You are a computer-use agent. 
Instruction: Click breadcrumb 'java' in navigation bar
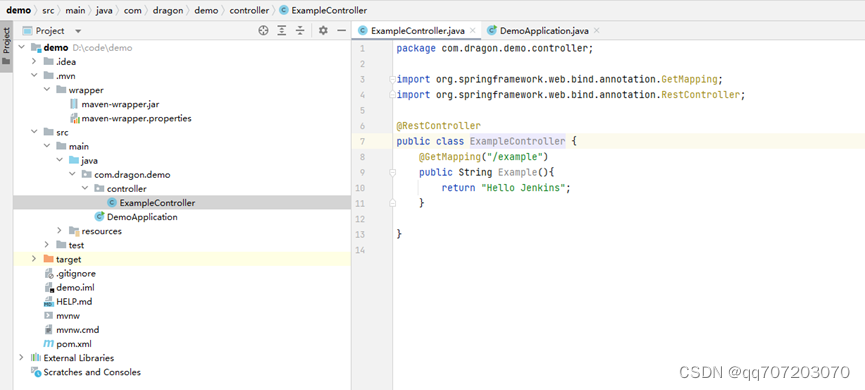[104, 10]
